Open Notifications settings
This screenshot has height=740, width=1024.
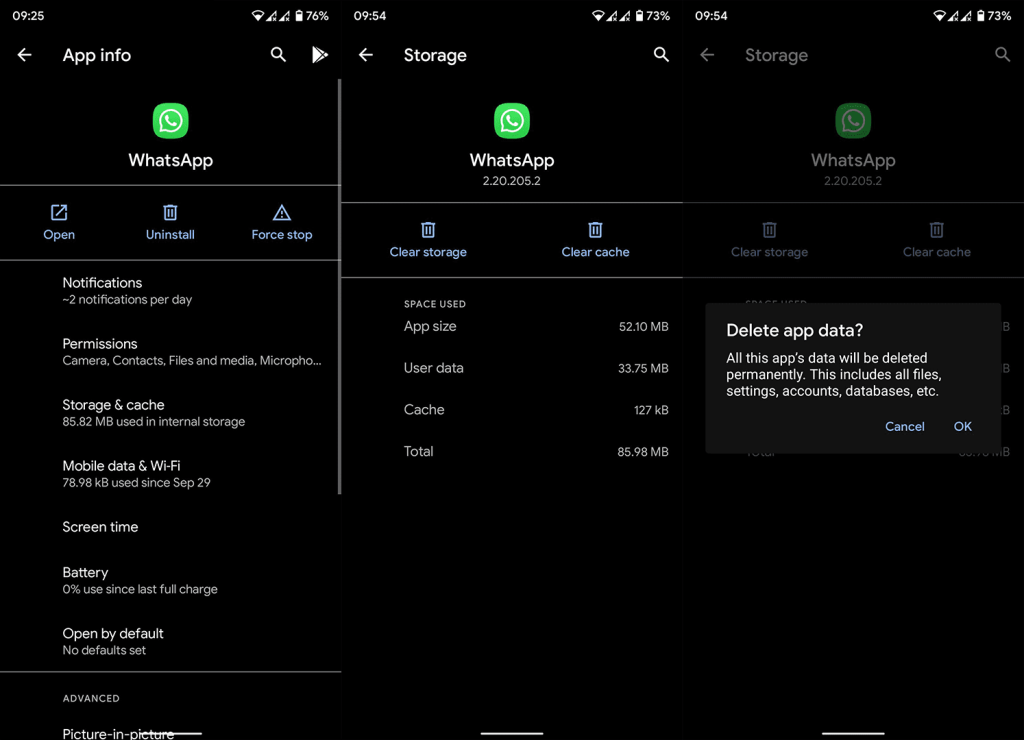point(170,291)
